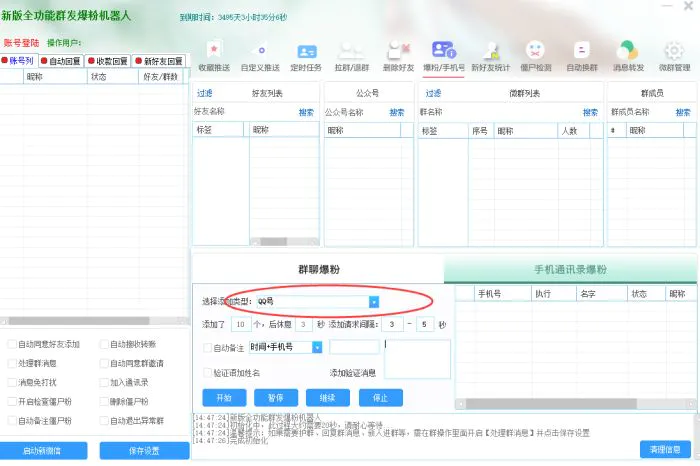This screenshot has width=700, height=466.
Task: Click the phone number table horizontal scrollbar
Action: tap(576, 404)
